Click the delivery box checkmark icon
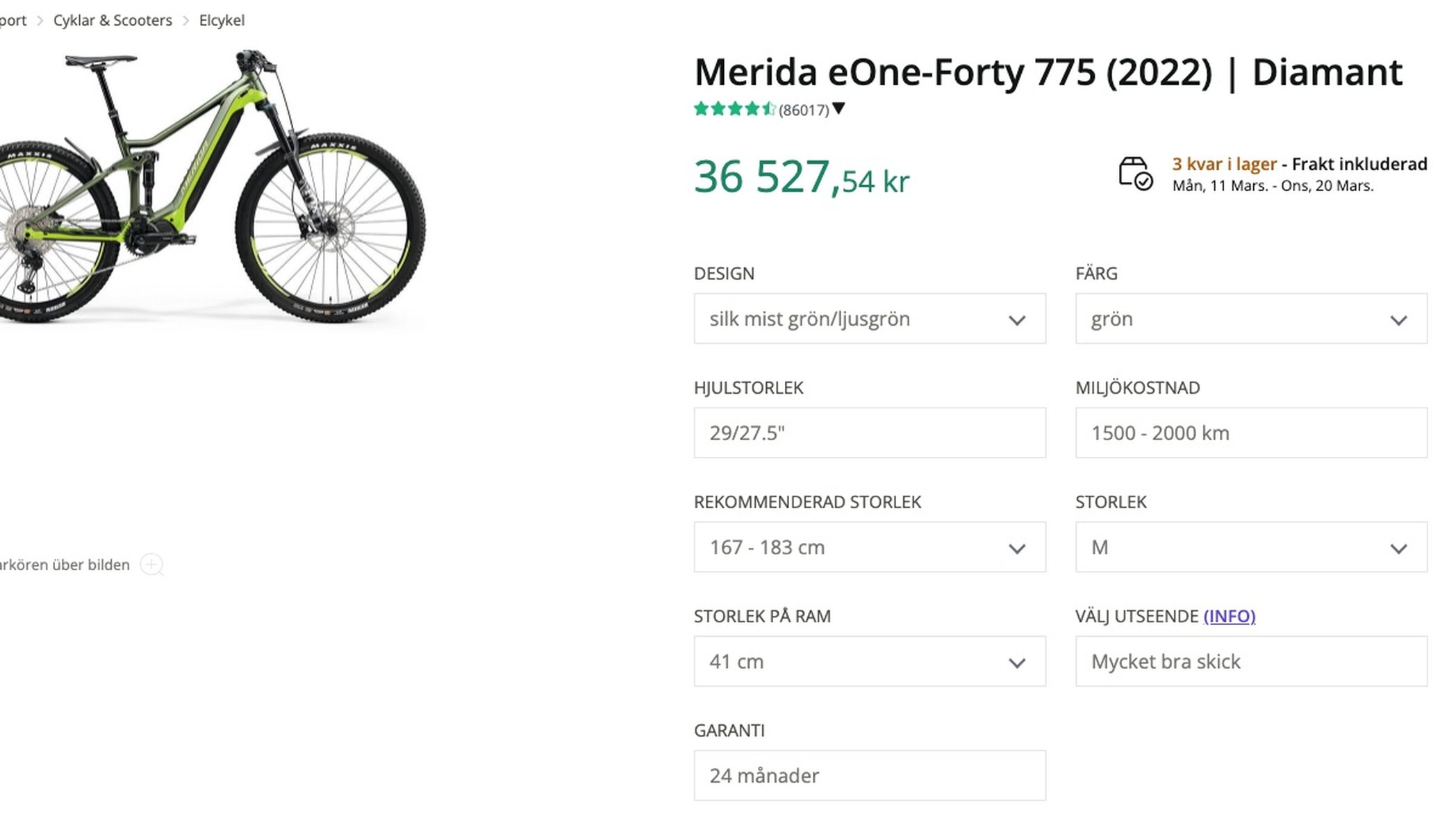1456x818 pixels. click(1135, 173)
